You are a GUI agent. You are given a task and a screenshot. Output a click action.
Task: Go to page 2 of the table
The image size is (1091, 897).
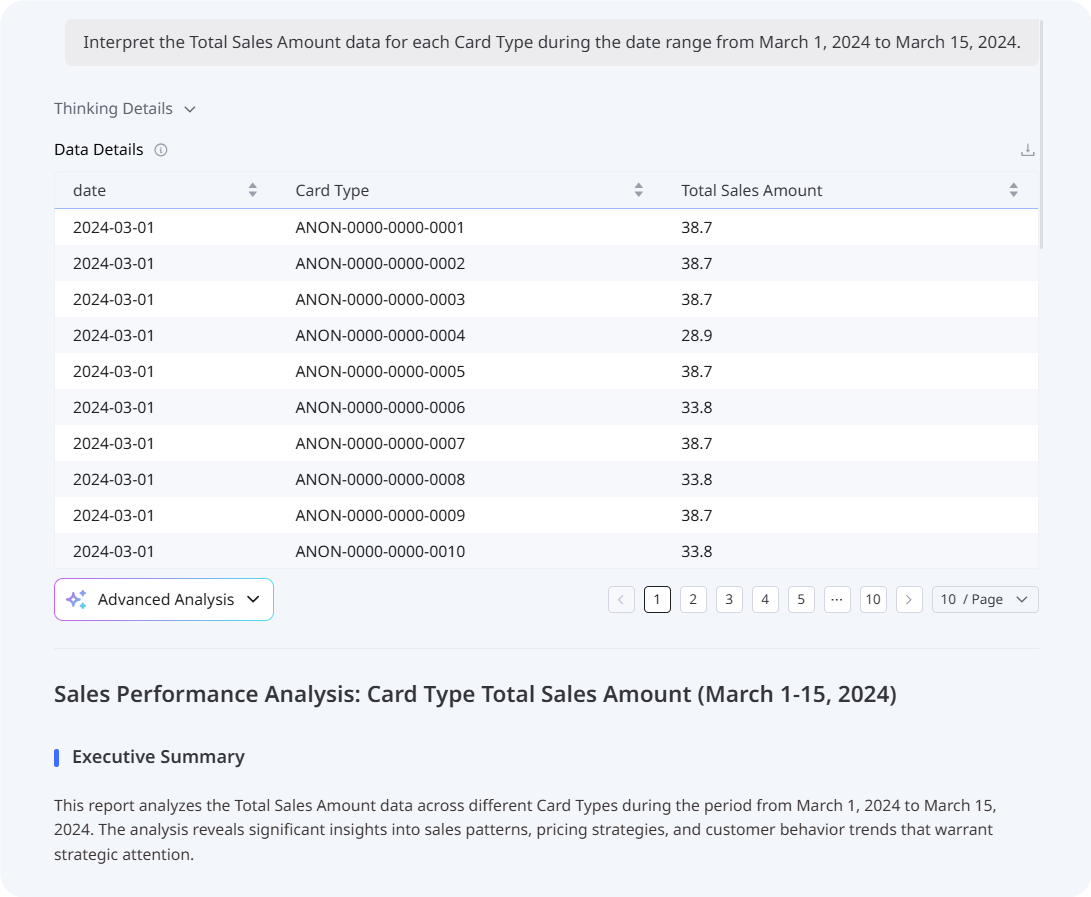(x=693, y=599)
